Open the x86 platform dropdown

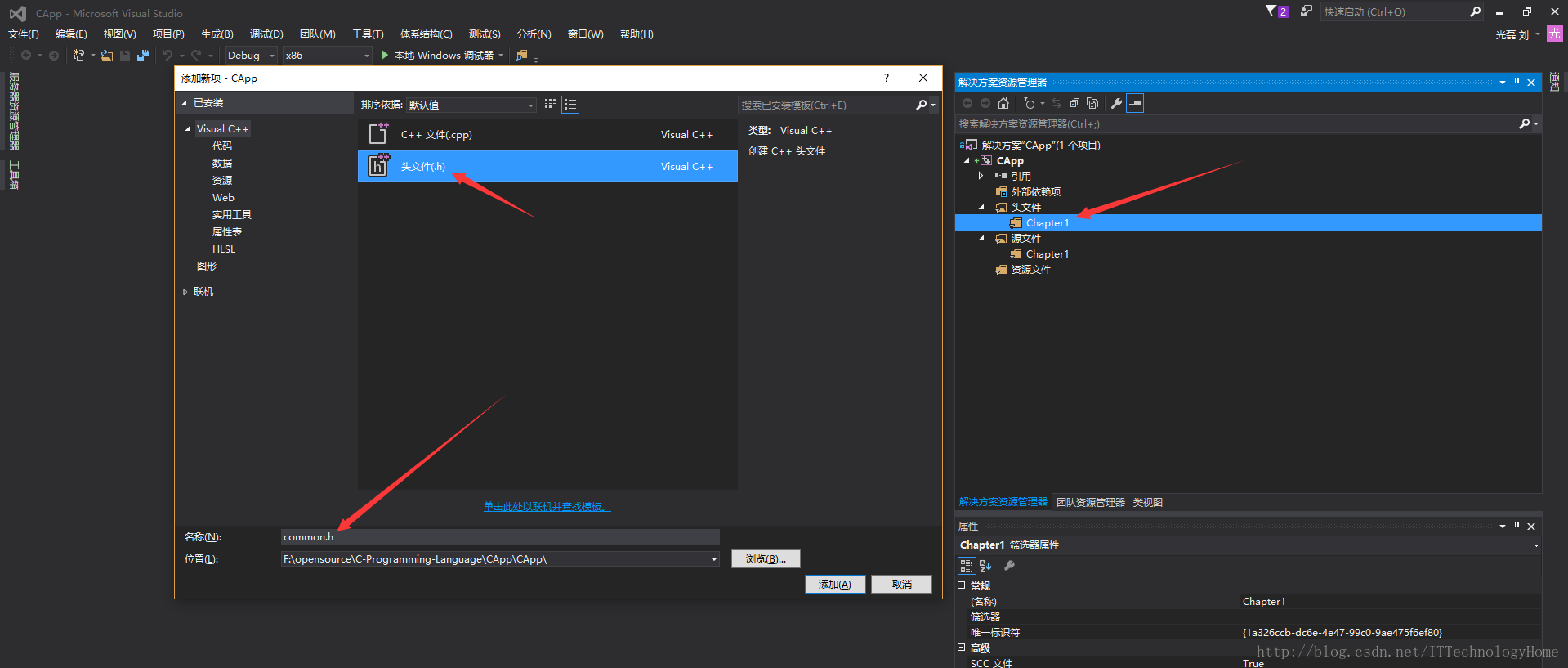coord(366,56)
